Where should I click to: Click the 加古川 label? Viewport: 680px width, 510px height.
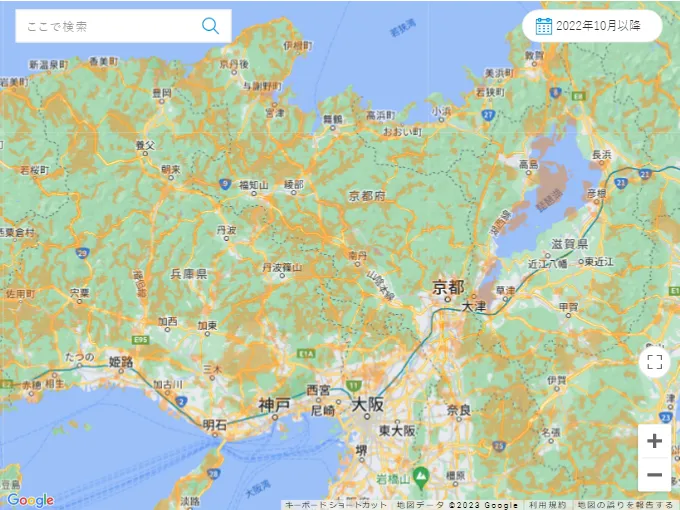[x=168, y=384]
